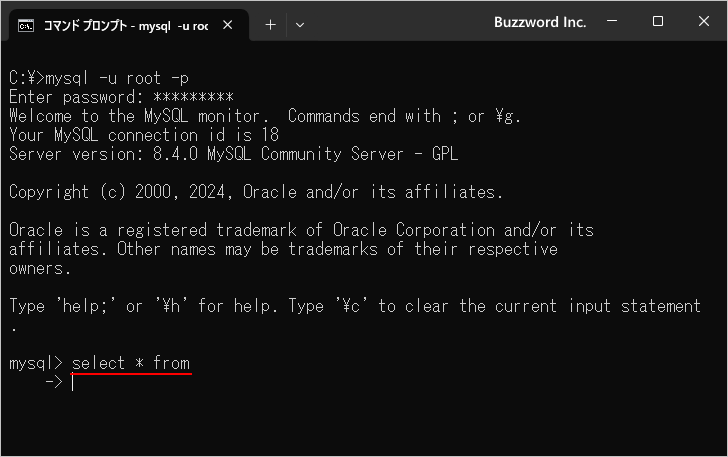
Task: Minimize the terminal window
Action: coord(613,22)
